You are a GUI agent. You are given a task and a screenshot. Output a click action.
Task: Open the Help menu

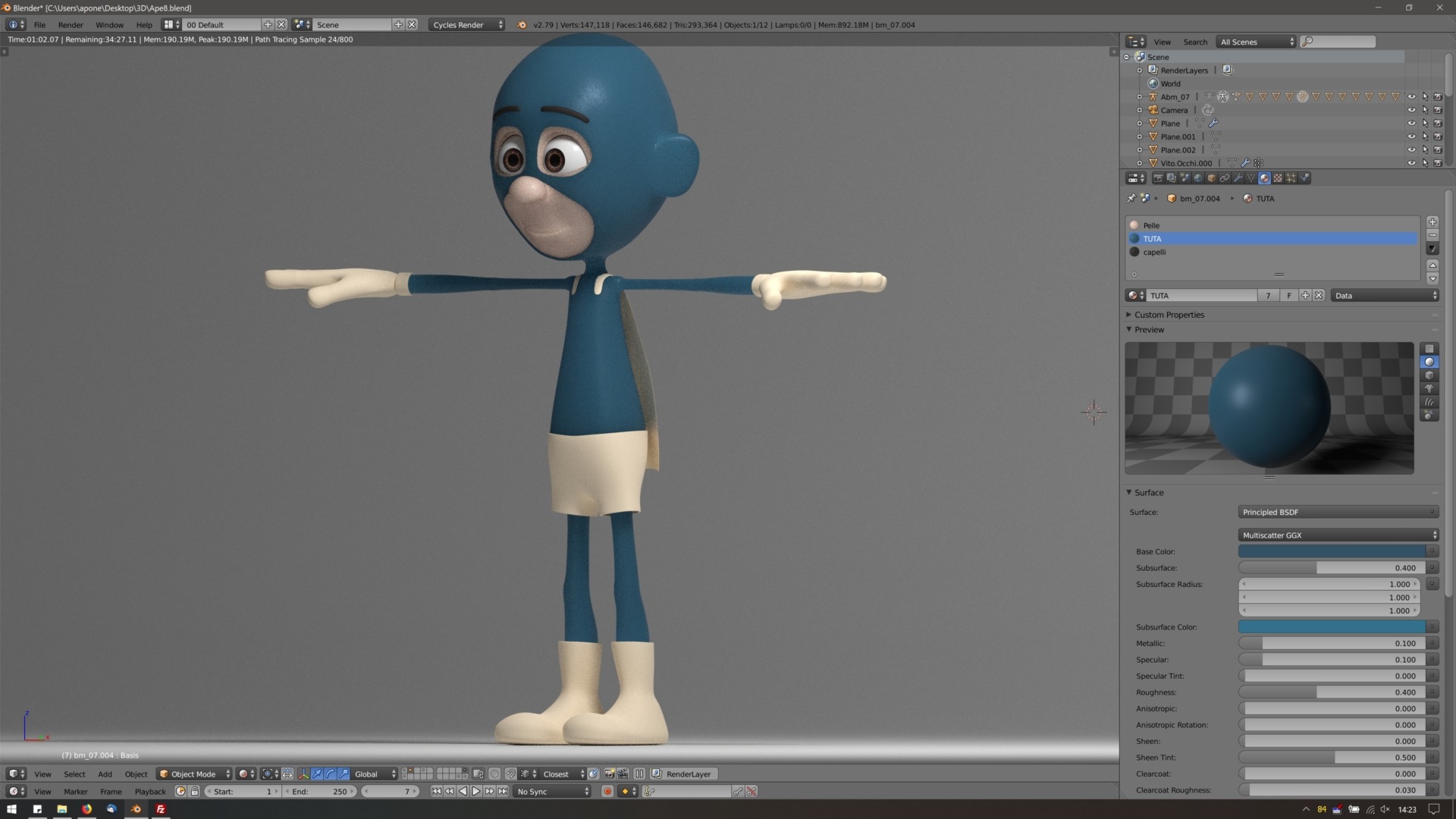(144, 25)
